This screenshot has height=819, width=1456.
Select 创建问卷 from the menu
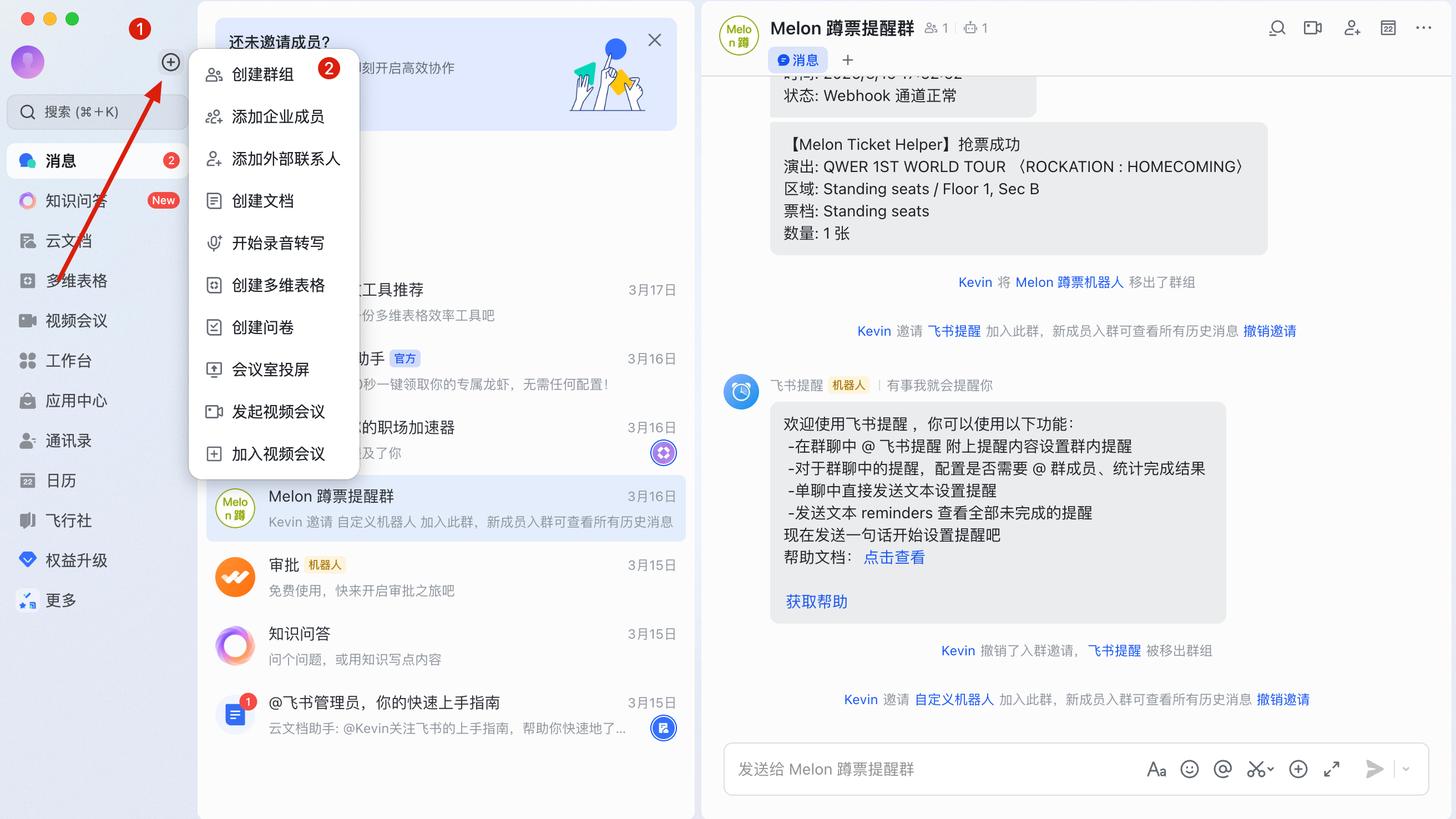pos(274,327)
